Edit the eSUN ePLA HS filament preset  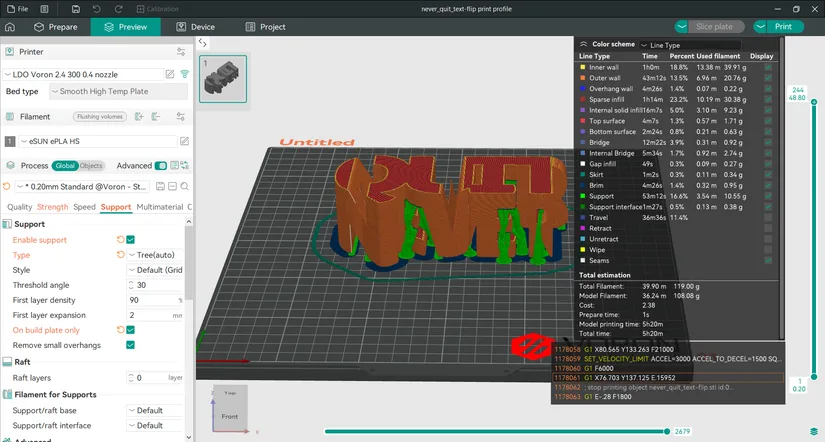pyautogui.click(x=184, y=141)
